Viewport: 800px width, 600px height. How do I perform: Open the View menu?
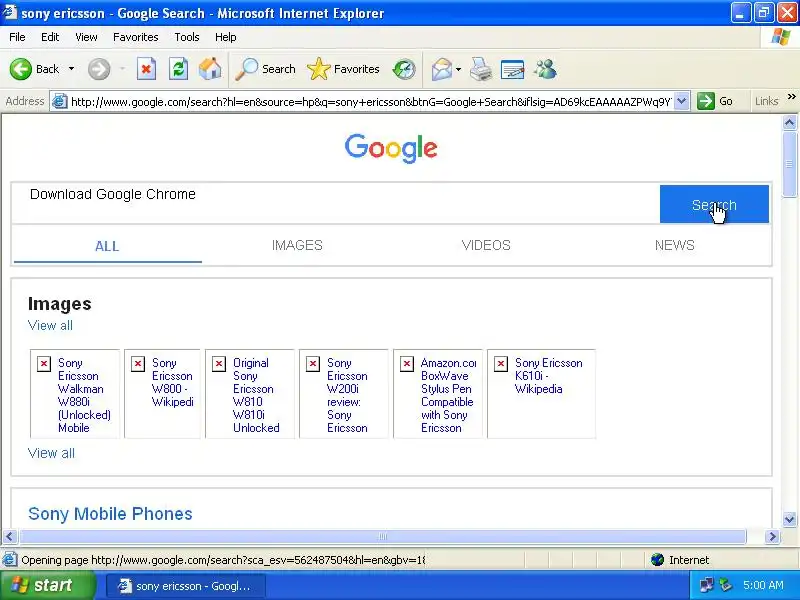coord(86,37)
